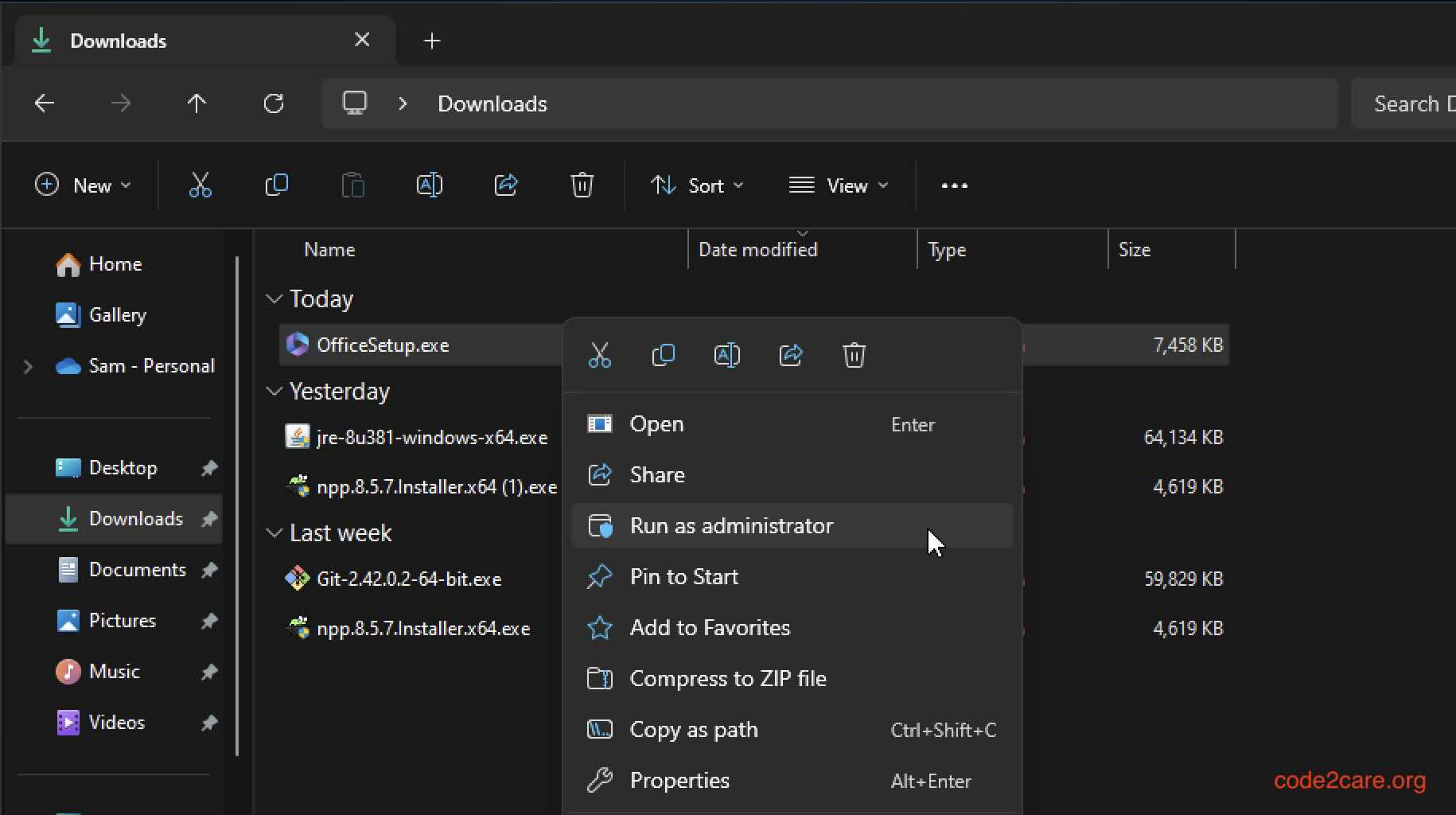Refresh the Downloads folder view
The image size is (1456, 815).
pyautogui.click(x=274, y=103)
